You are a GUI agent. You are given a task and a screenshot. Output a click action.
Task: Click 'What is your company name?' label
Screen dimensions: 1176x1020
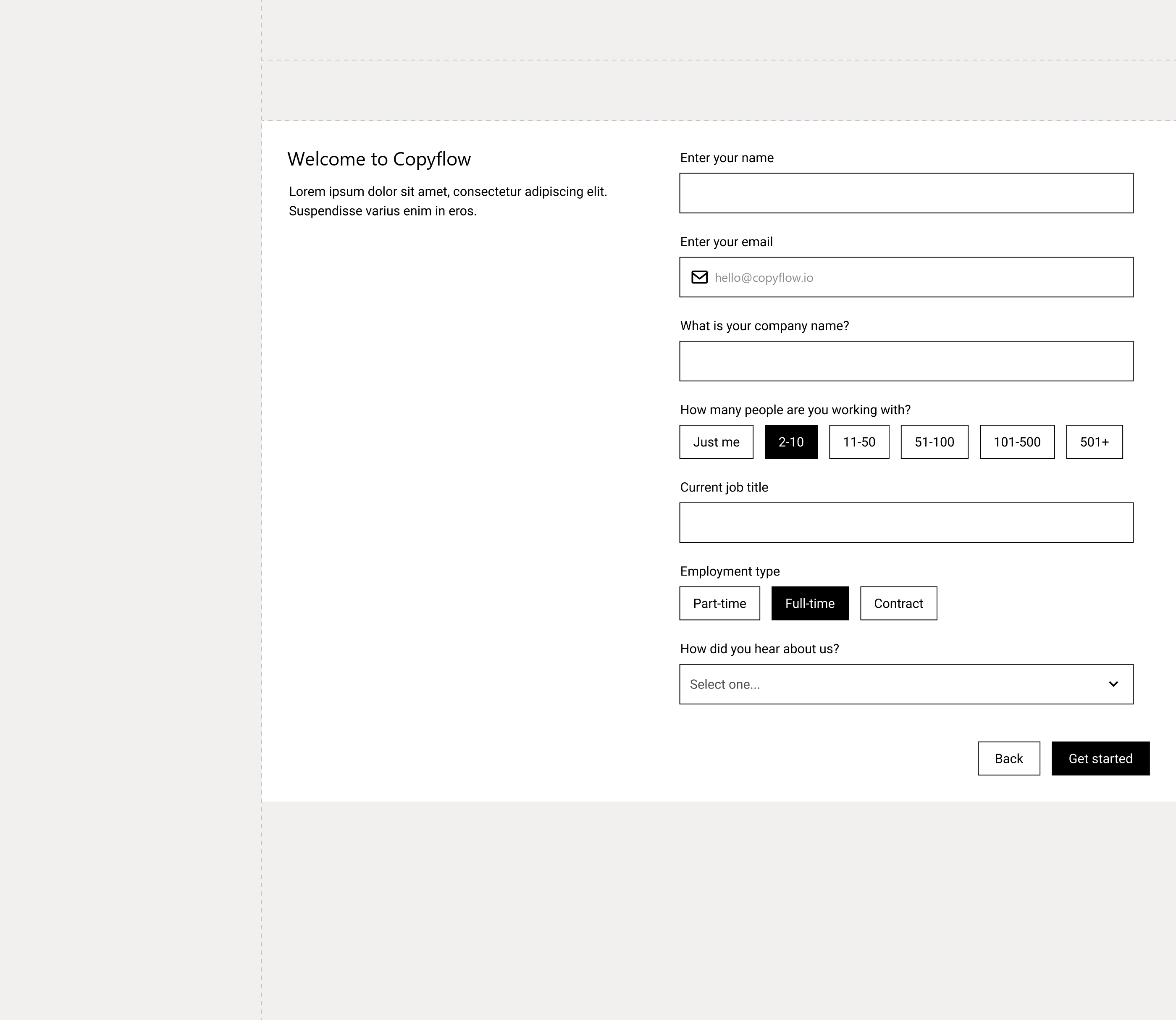[764, 326]
